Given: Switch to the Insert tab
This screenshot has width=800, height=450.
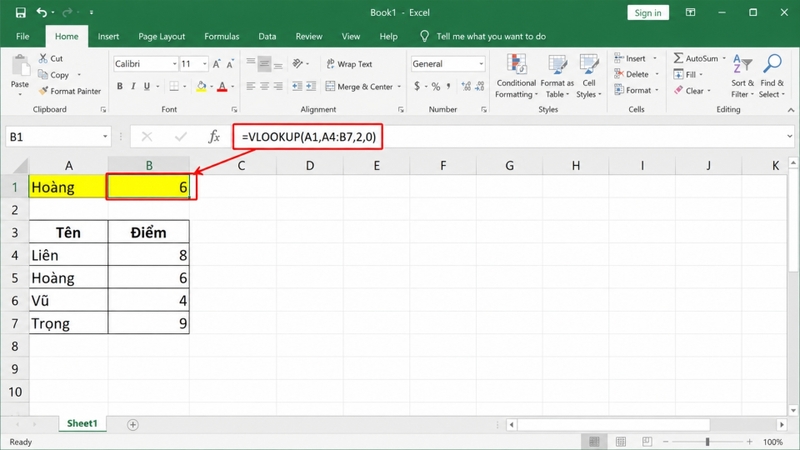Looking at the screenshot, I should [108, 37].
